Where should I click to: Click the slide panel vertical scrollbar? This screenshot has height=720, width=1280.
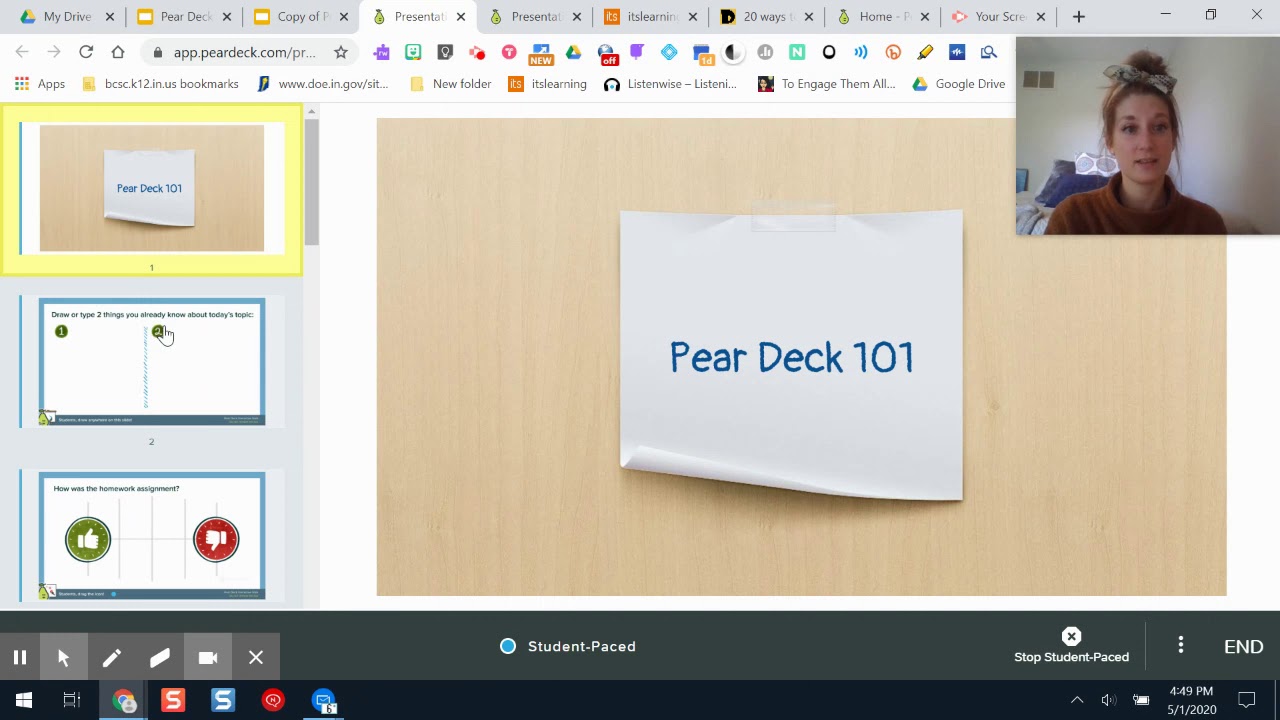311,182
